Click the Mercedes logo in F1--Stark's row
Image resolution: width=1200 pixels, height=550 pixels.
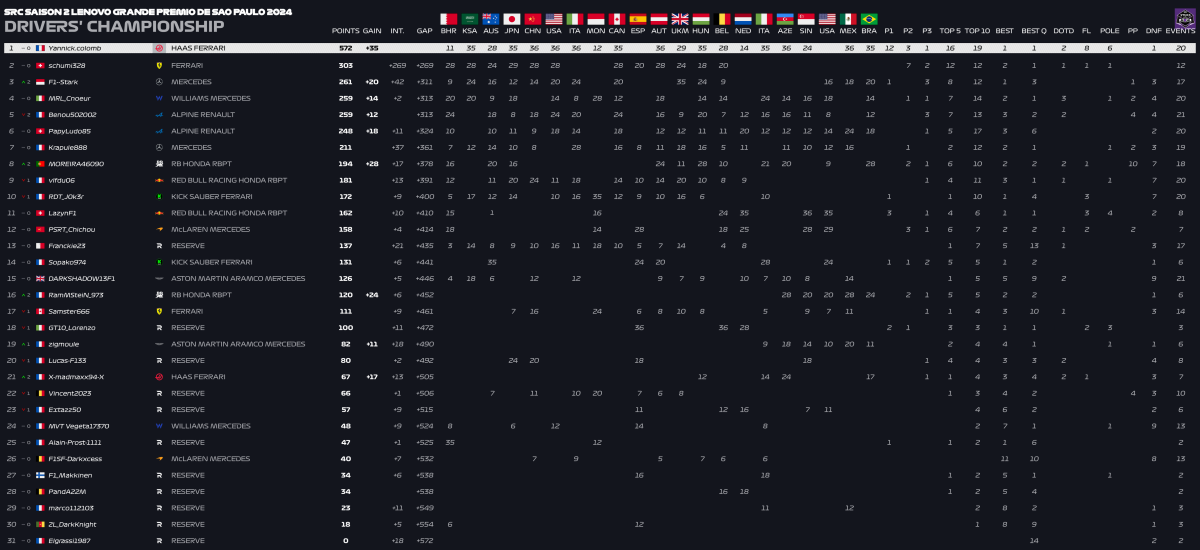(160, 81)
